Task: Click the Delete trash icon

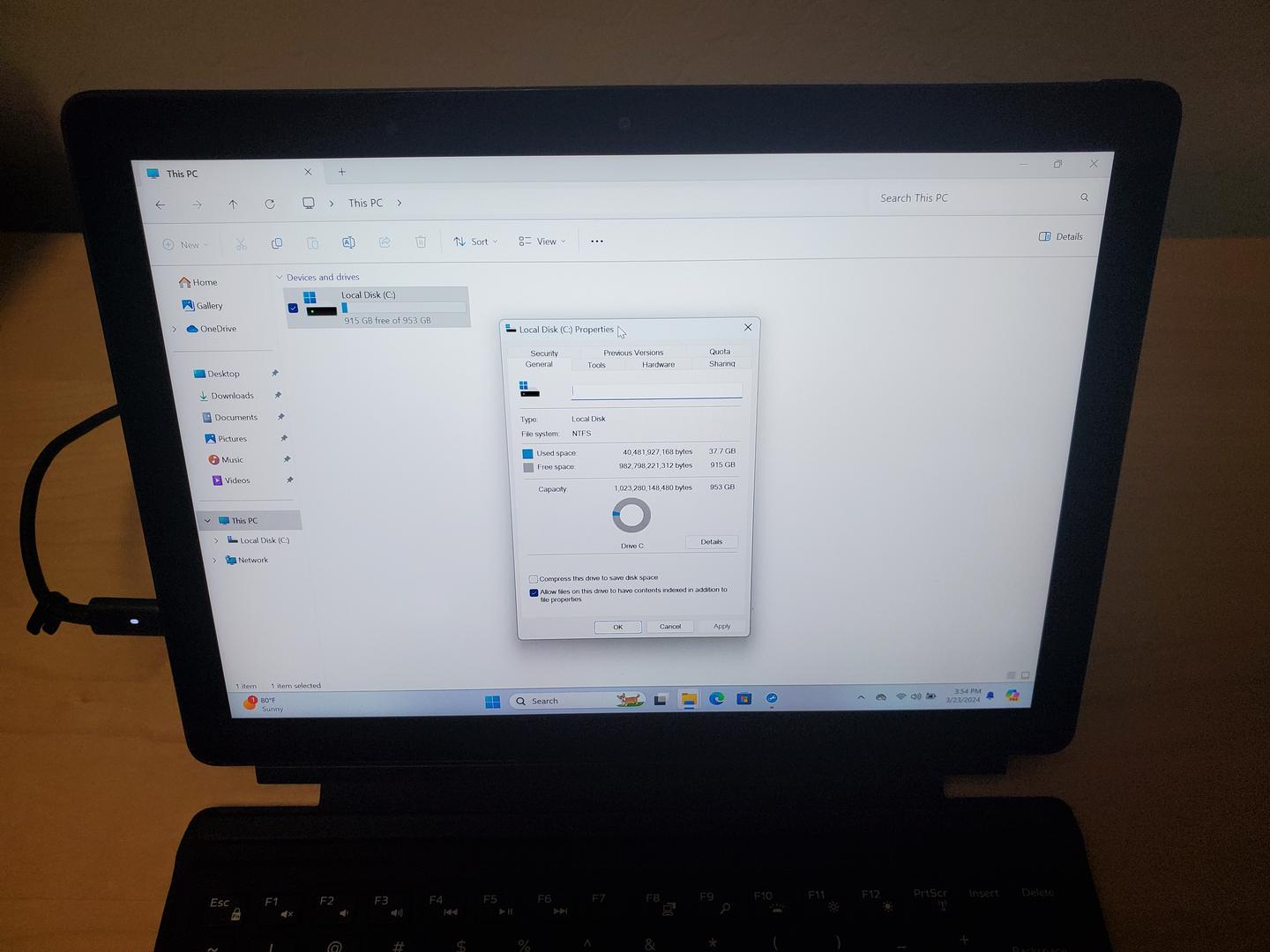Action: 421,242
